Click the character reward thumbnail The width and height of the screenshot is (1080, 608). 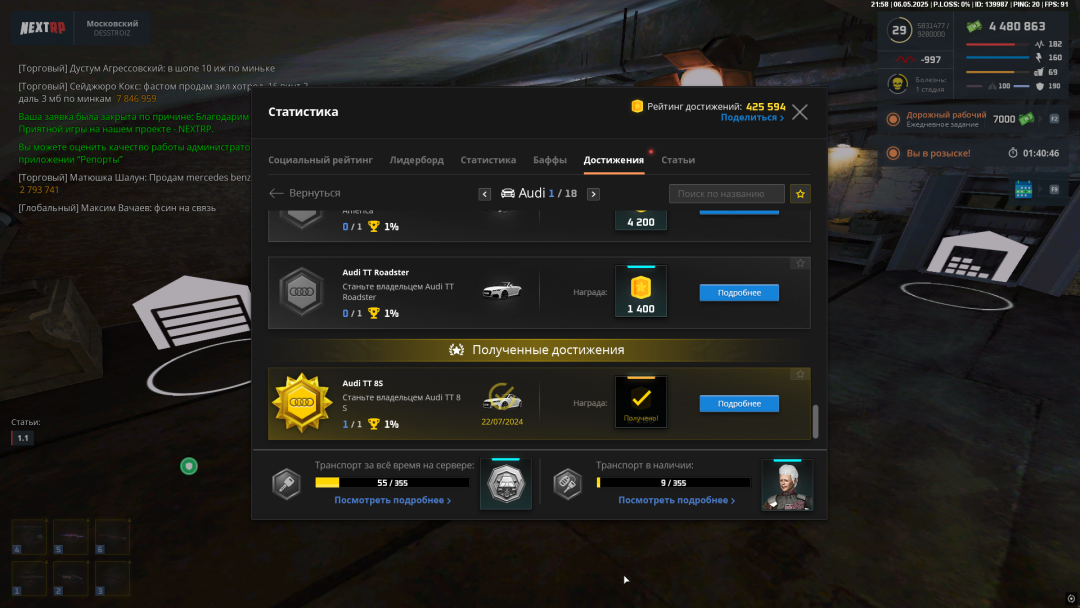pos(787,485)
